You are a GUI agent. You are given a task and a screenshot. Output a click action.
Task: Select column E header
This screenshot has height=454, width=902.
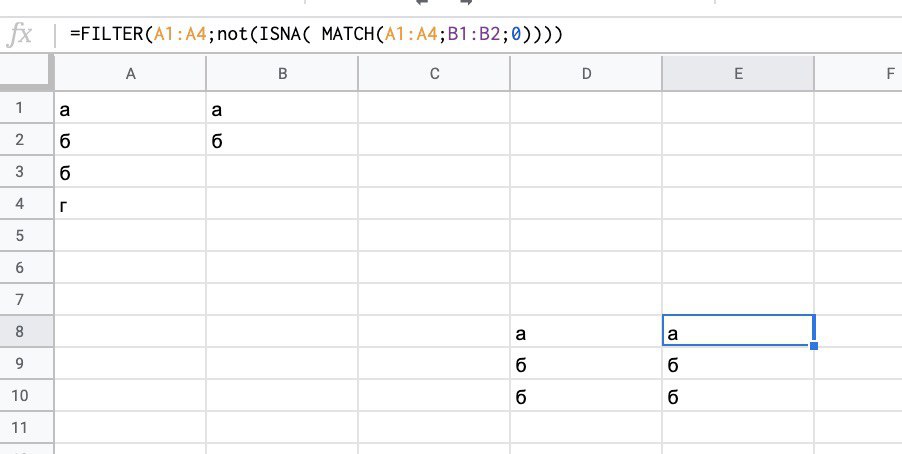tap(738, 73)
